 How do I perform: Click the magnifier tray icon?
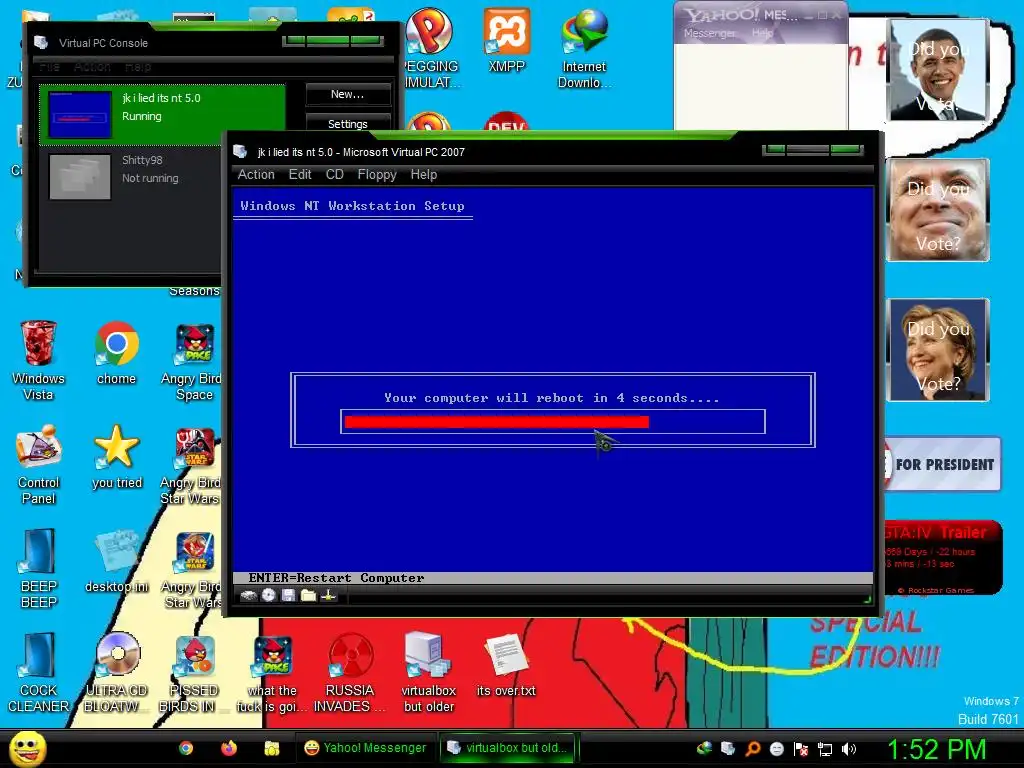tap(752, 748)
